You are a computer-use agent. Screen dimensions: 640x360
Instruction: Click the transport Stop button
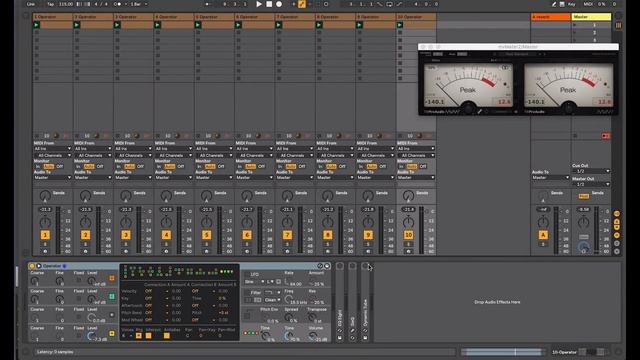(269, 4)
